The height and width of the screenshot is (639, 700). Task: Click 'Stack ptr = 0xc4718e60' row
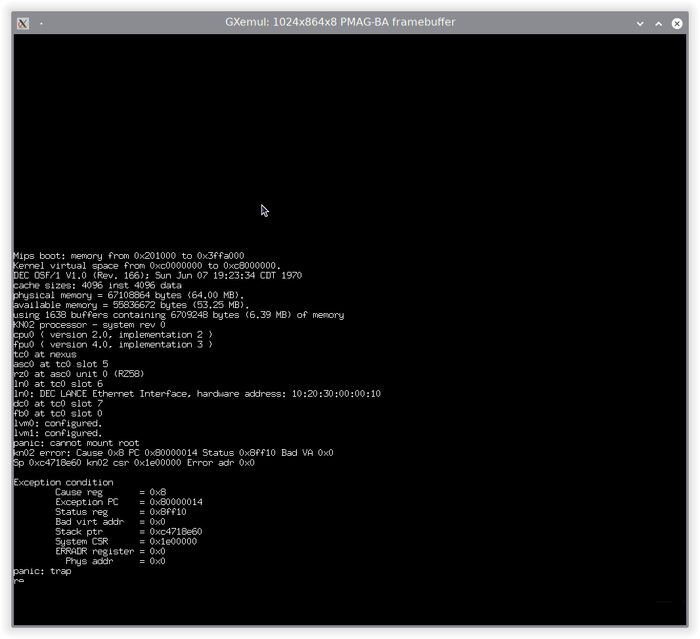[x=129, y=531]
